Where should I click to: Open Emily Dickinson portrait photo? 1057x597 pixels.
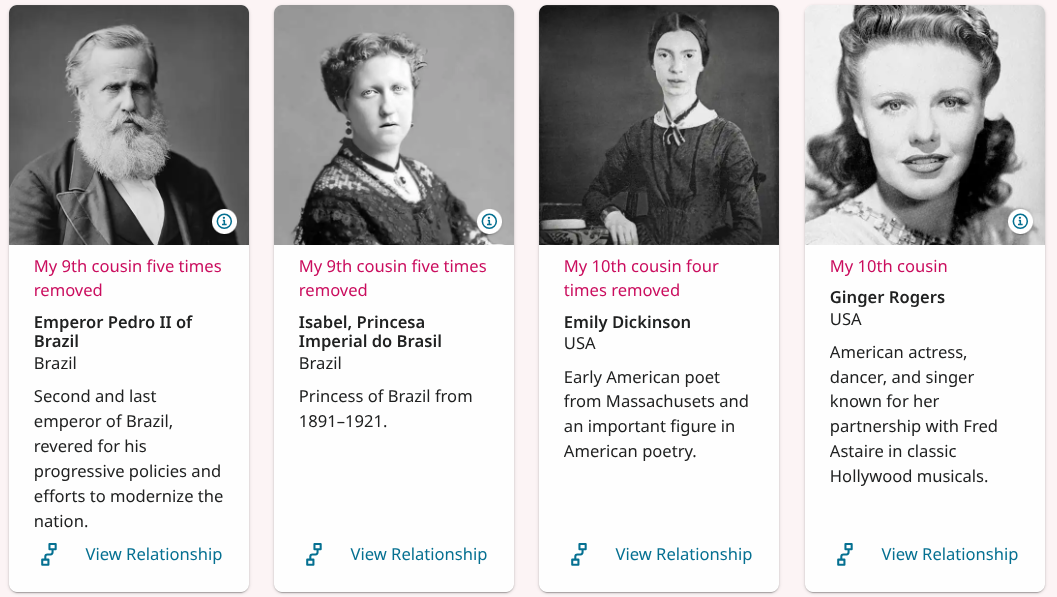tap(659, 120)
